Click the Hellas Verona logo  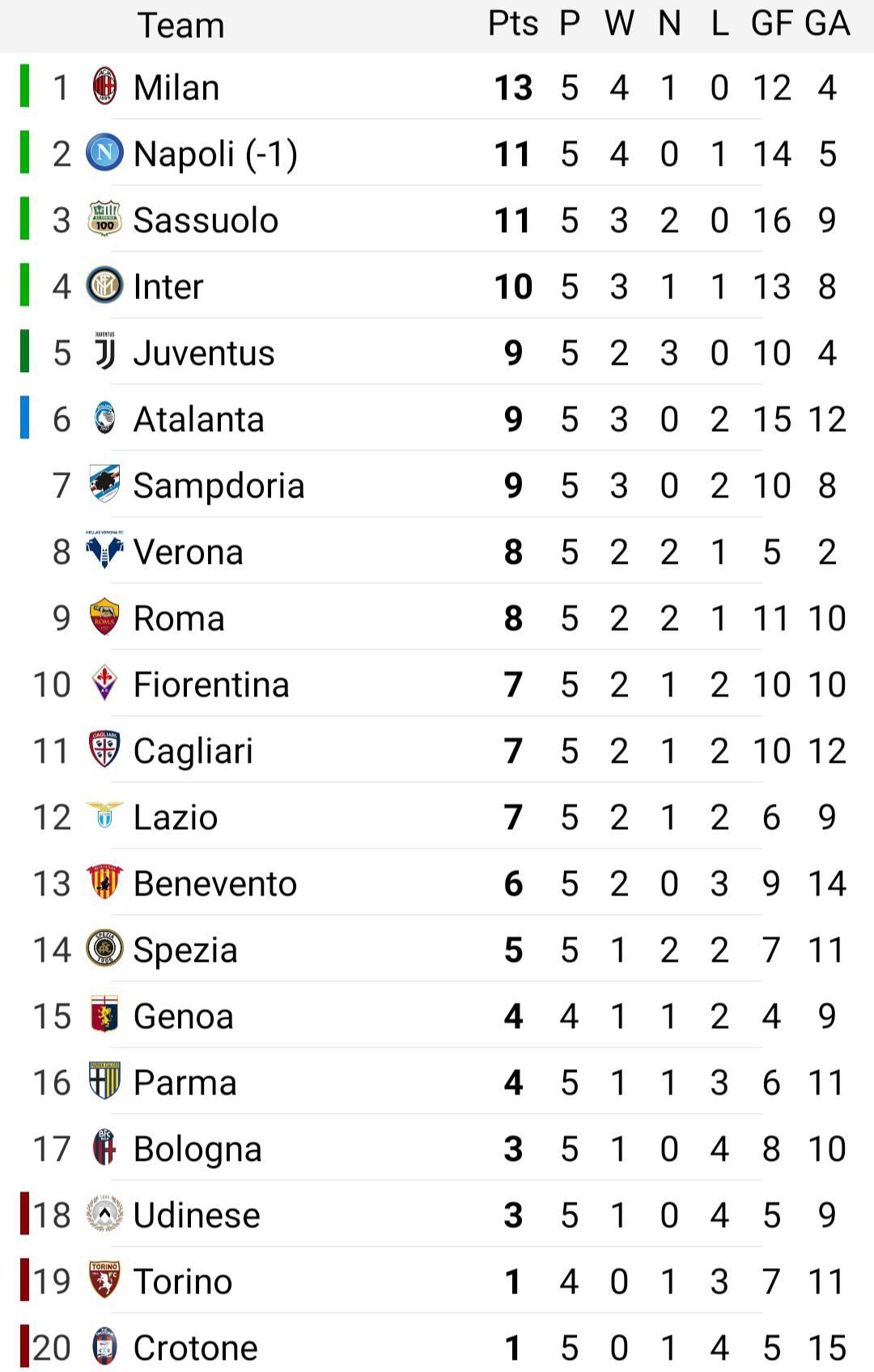(104, 551)
